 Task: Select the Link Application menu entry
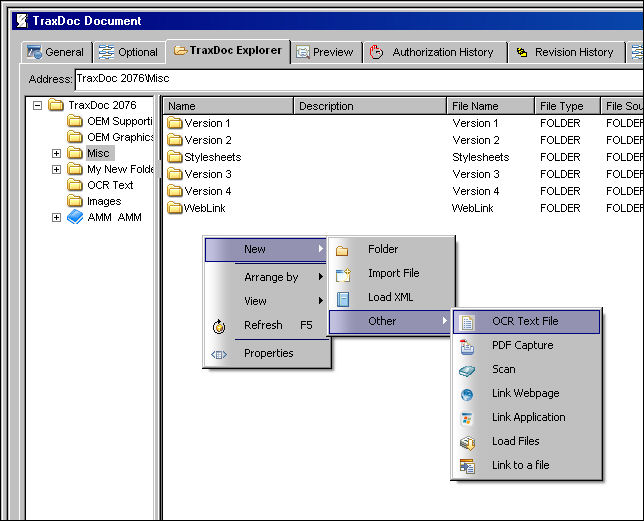(527, 418)
